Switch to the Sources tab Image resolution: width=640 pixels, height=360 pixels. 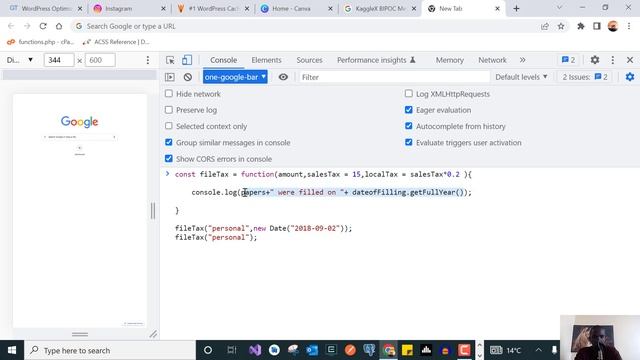point(309,60)
